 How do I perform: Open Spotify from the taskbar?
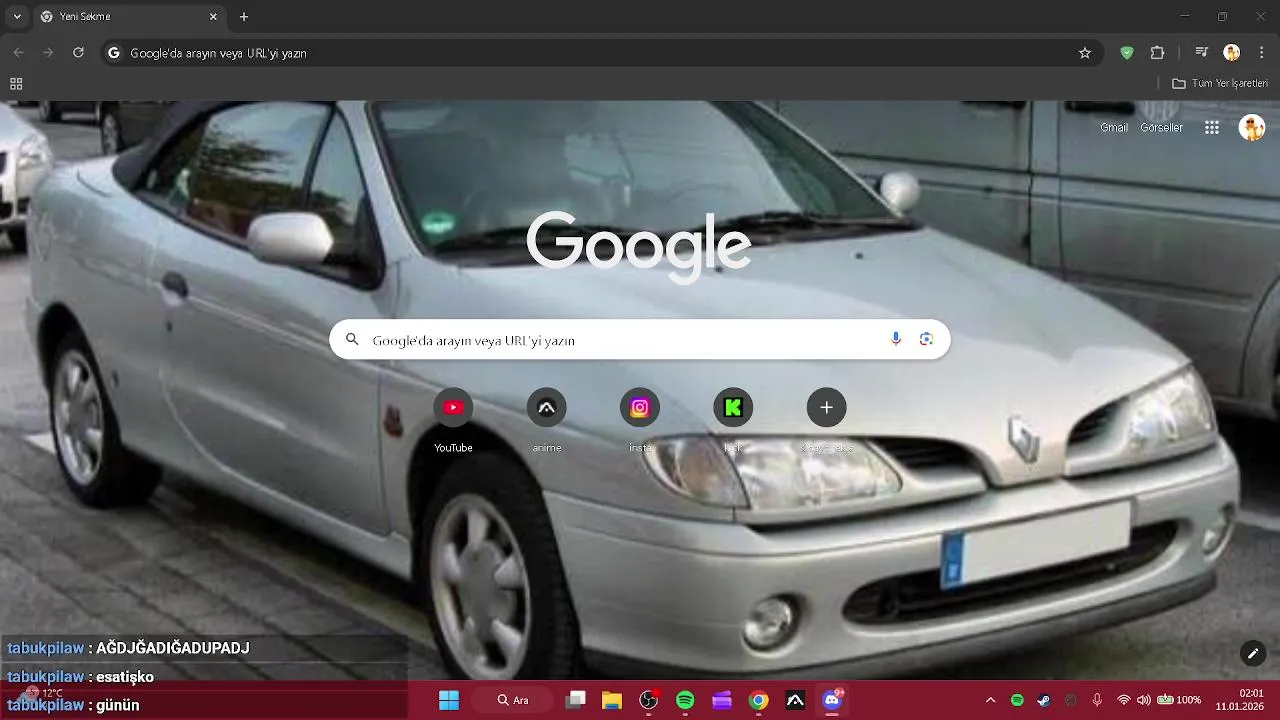[x=685, y=700]
